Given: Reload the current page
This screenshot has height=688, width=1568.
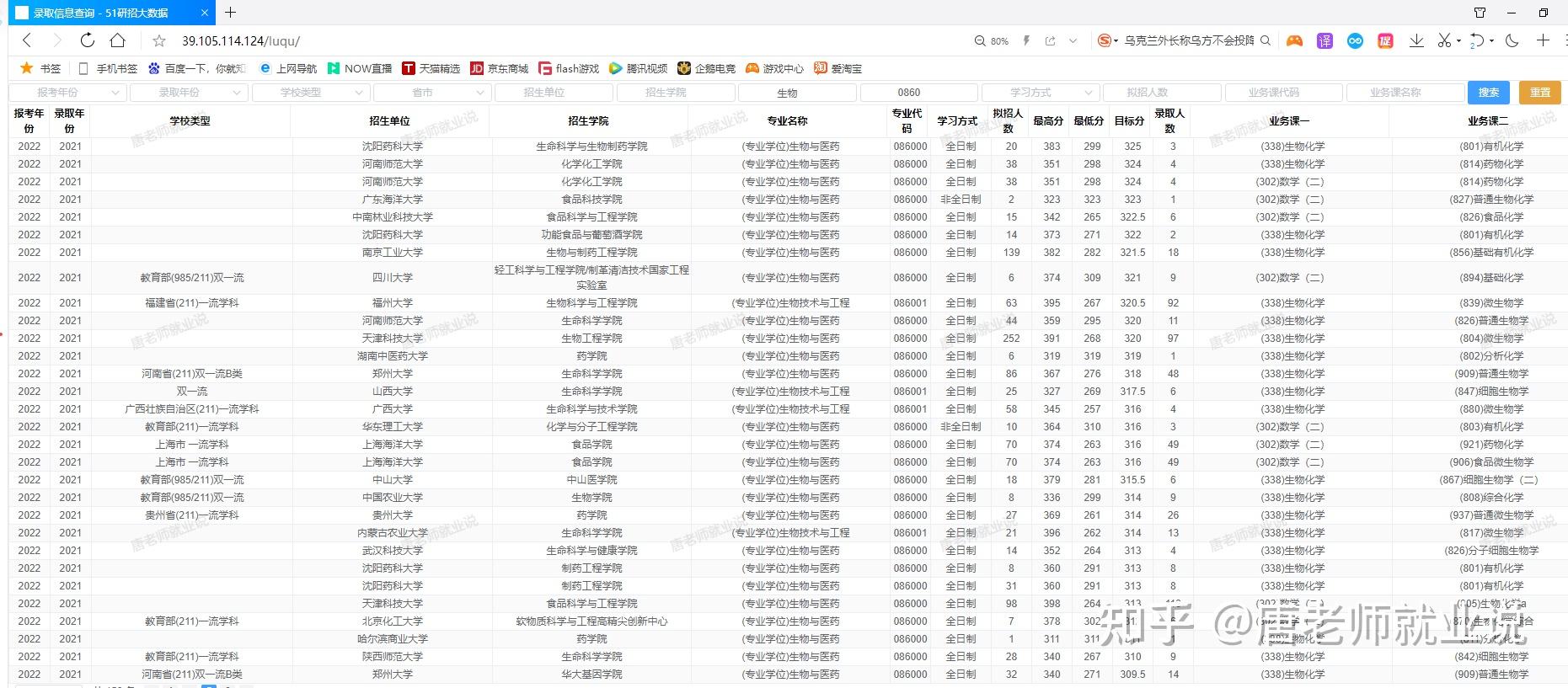Looking at the screenshot, I should (88, 40).
